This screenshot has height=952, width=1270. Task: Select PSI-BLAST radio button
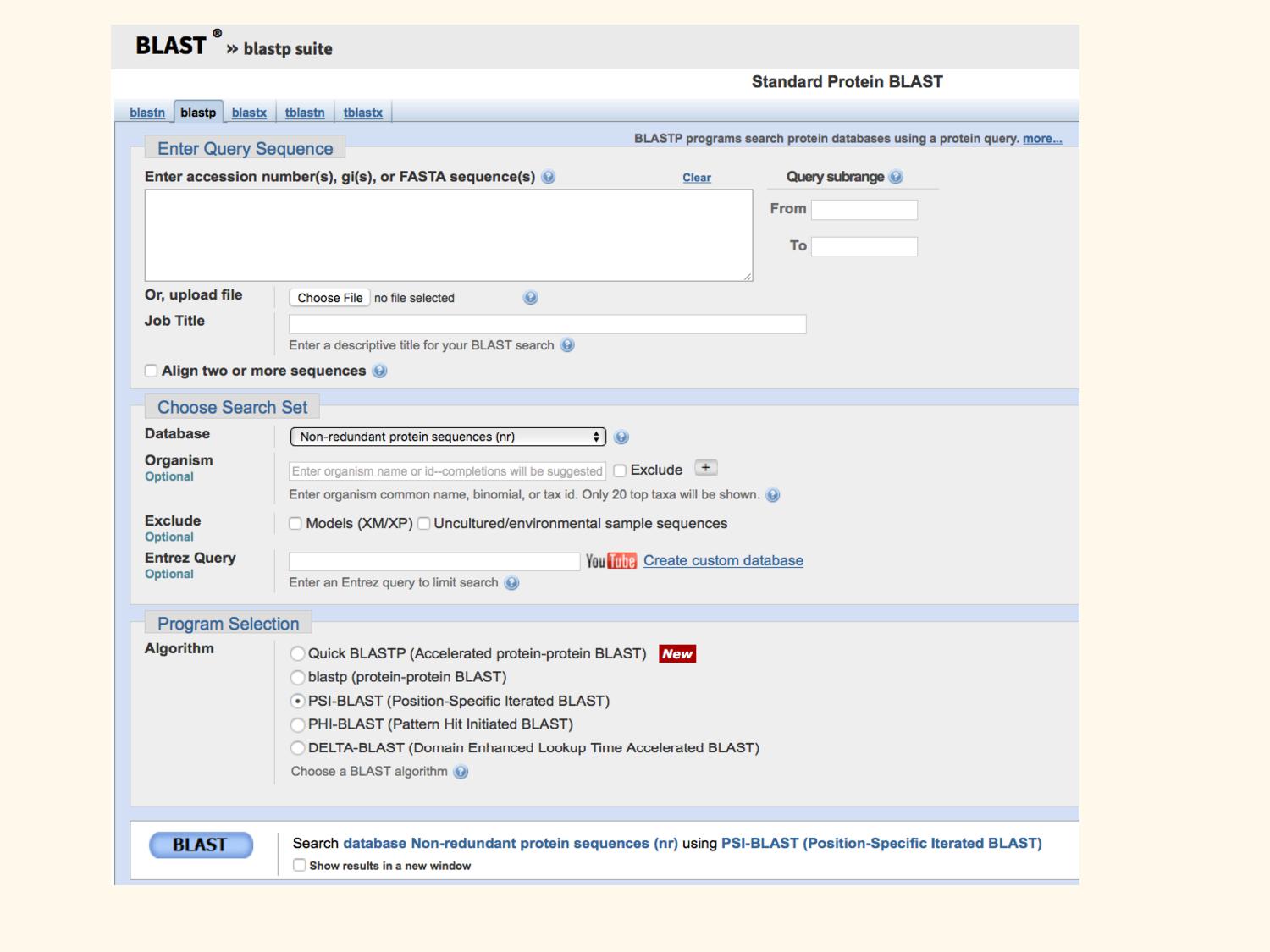pos(298,701)
